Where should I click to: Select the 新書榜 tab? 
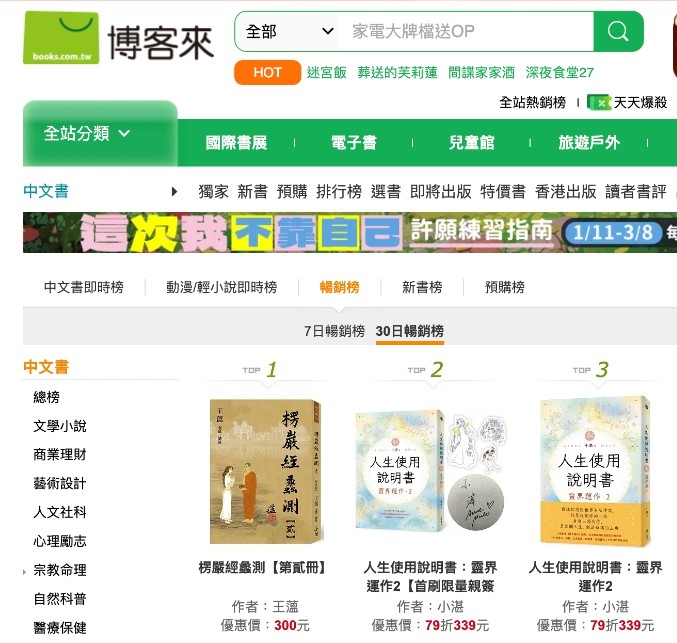pos(422,287)
